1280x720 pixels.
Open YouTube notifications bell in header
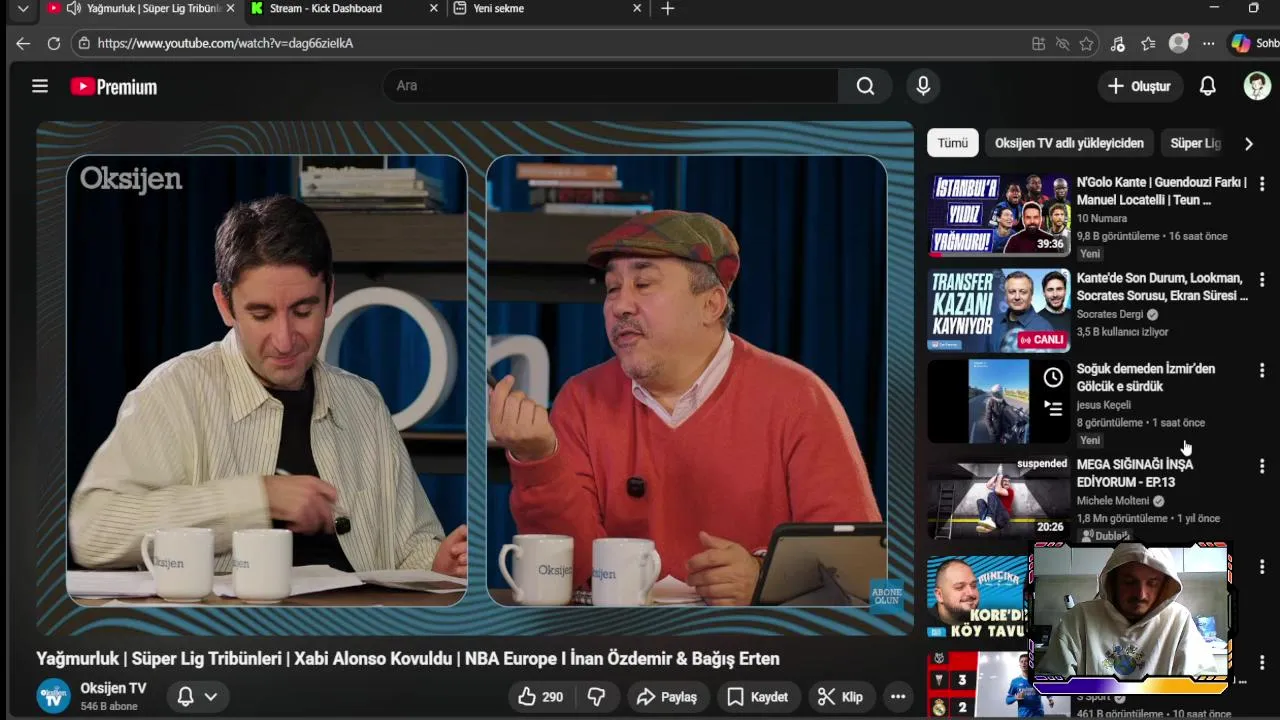1207,86
